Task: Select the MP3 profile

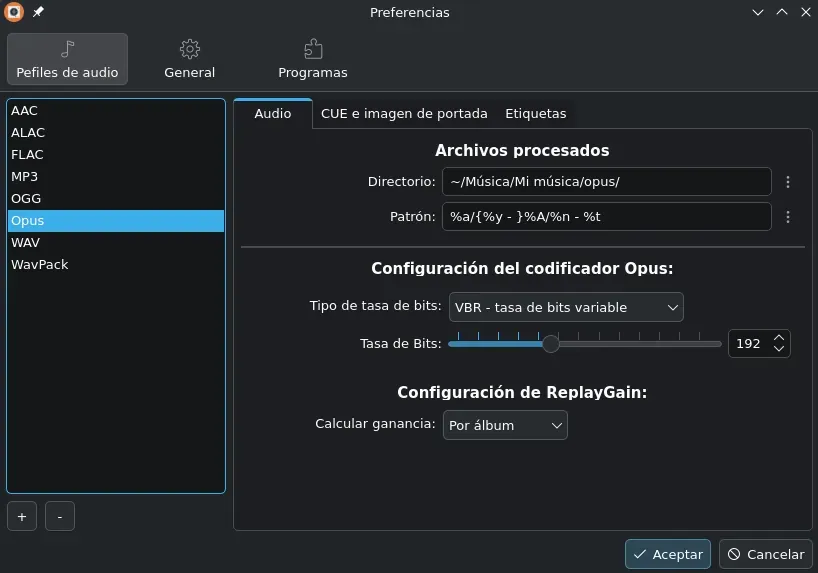Action: [116, 176]
